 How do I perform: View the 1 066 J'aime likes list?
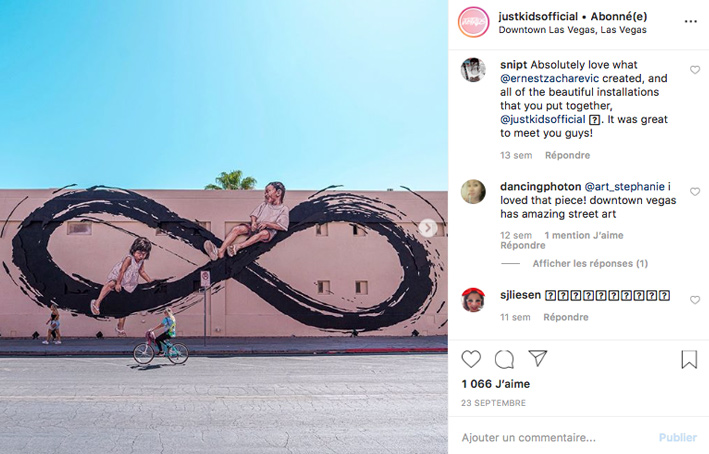point(496,384)
